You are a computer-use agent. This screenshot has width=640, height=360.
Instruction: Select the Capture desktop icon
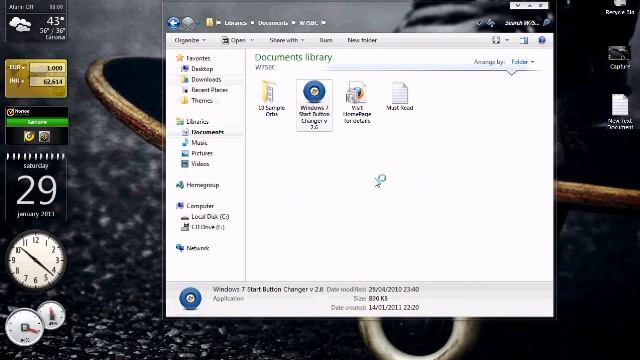click(620, 58)
